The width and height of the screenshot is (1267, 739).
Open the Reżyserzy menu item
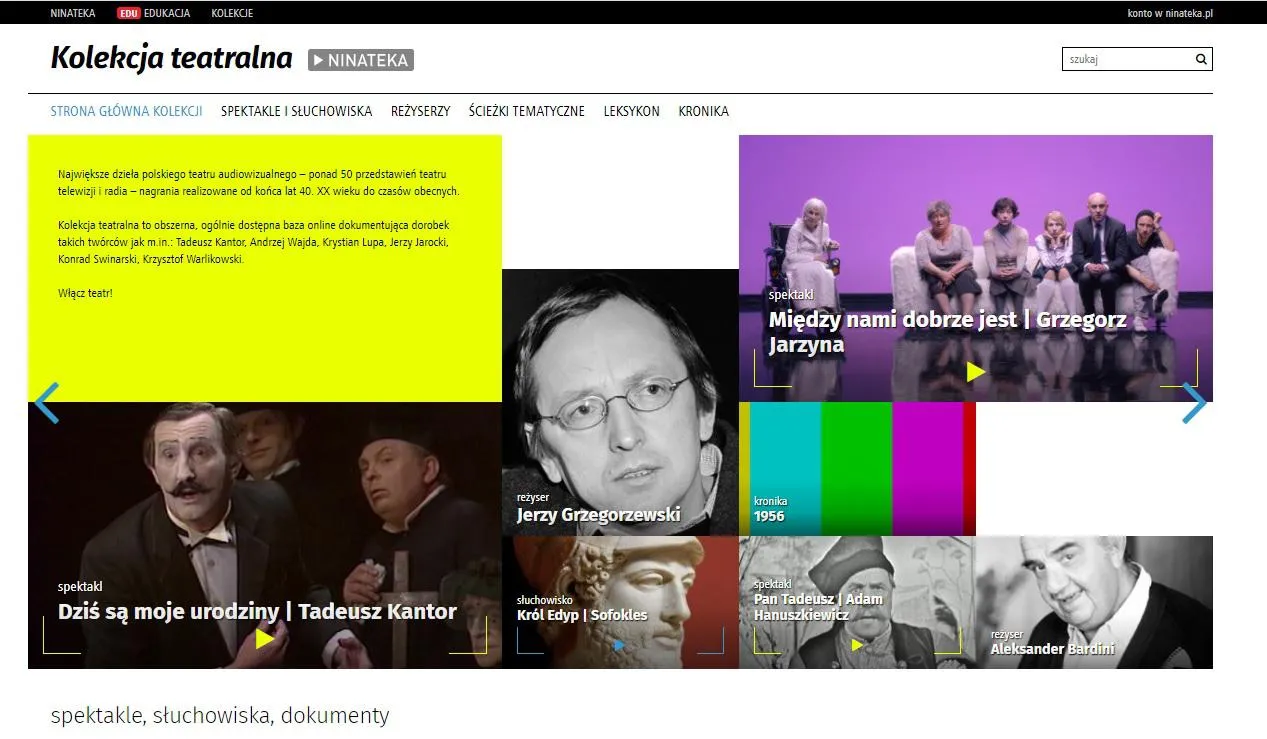(x=421, y=111)
